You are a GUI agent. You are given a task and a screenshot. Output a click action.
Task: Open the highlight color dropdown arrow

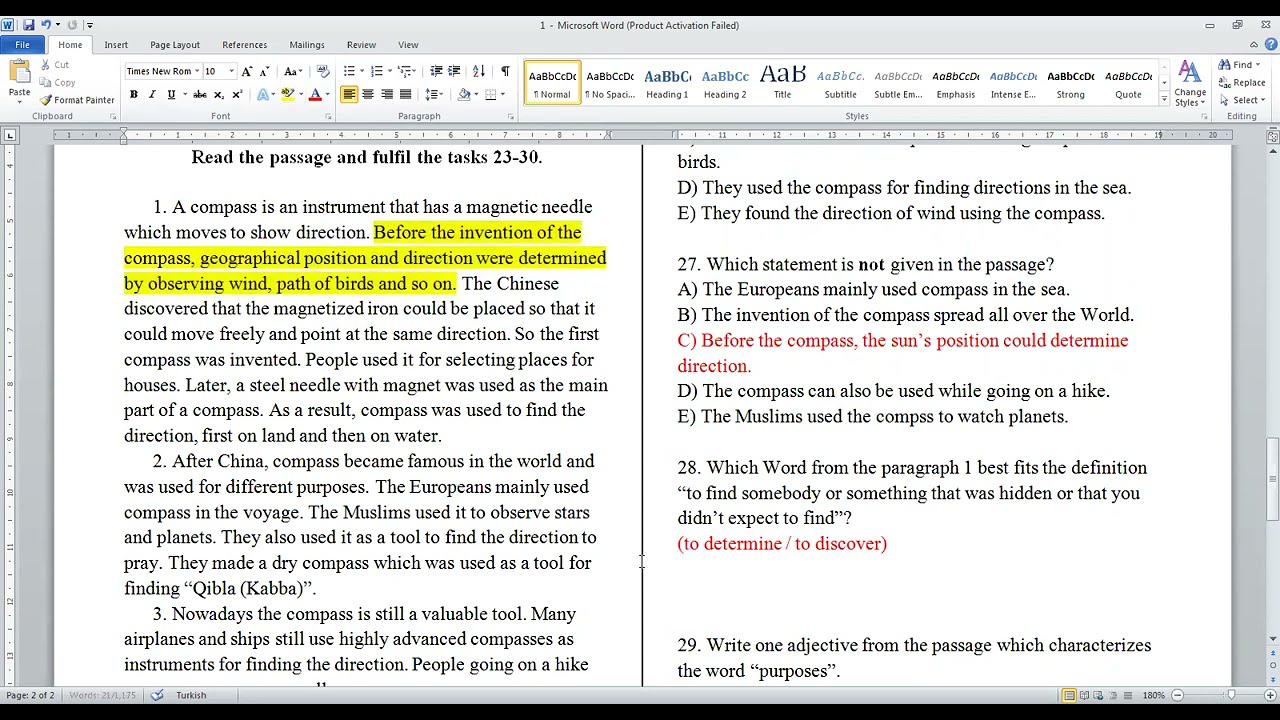(300, 95)
